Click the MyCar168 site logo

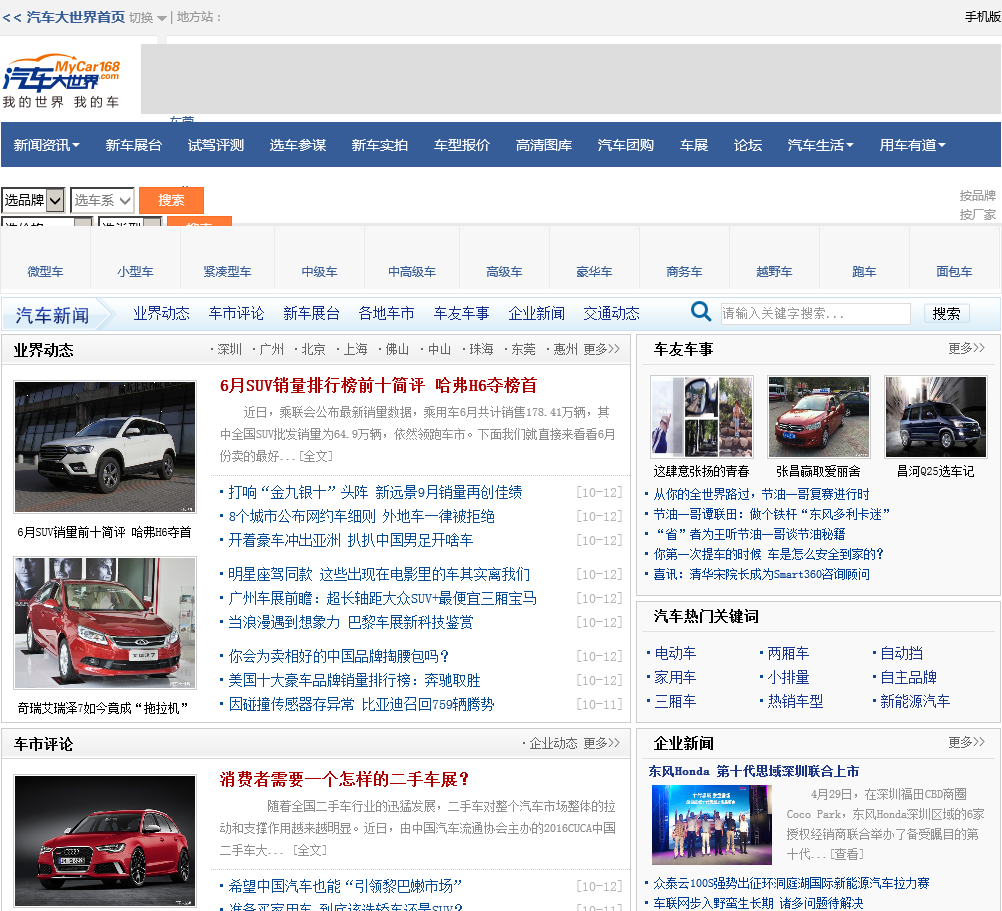coord(61,78)
